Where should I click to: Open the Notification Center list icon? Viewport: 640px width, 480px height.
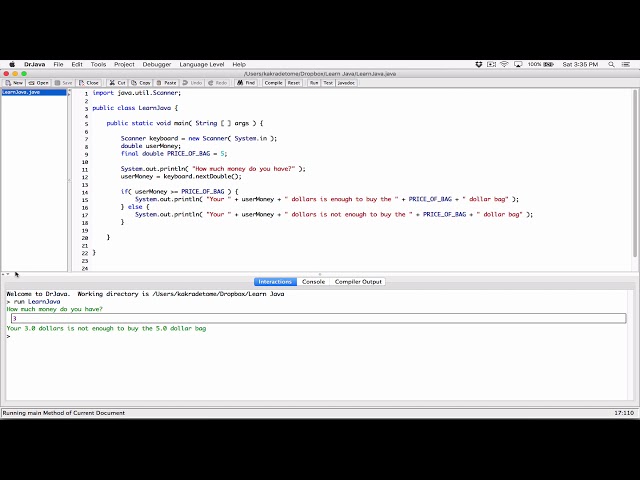coord(626,64)
